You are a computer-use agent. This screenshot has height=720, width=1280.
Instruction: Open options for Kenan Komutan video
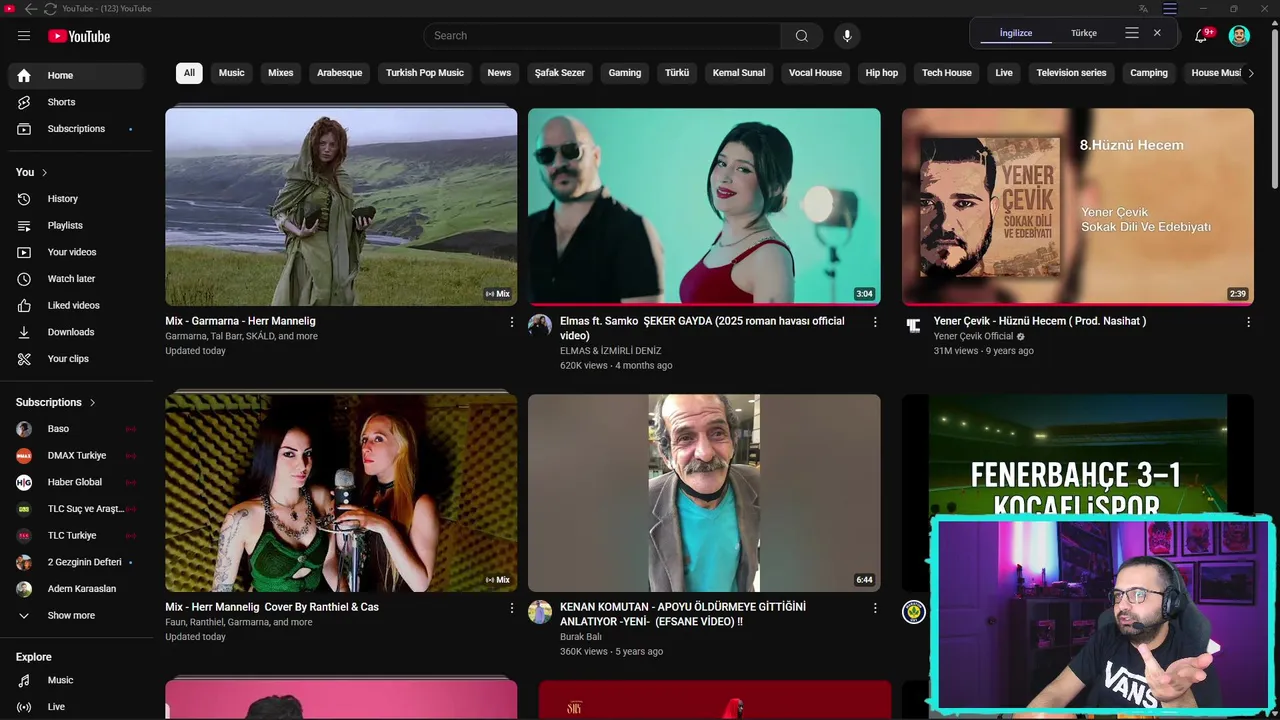(875, 608)
